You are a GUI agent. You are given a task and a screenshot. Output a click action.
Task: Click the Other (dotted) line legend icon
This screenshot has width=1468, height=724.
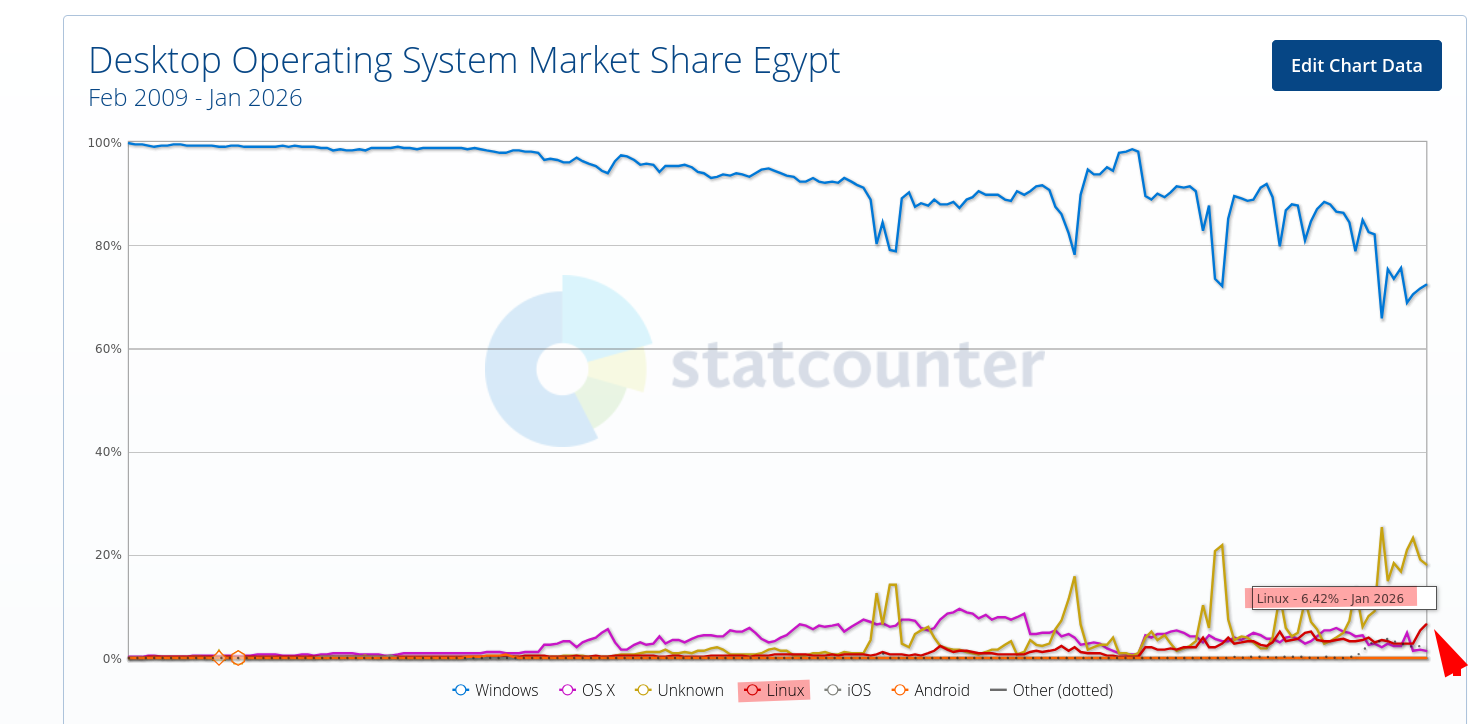[x=997, y=690]
